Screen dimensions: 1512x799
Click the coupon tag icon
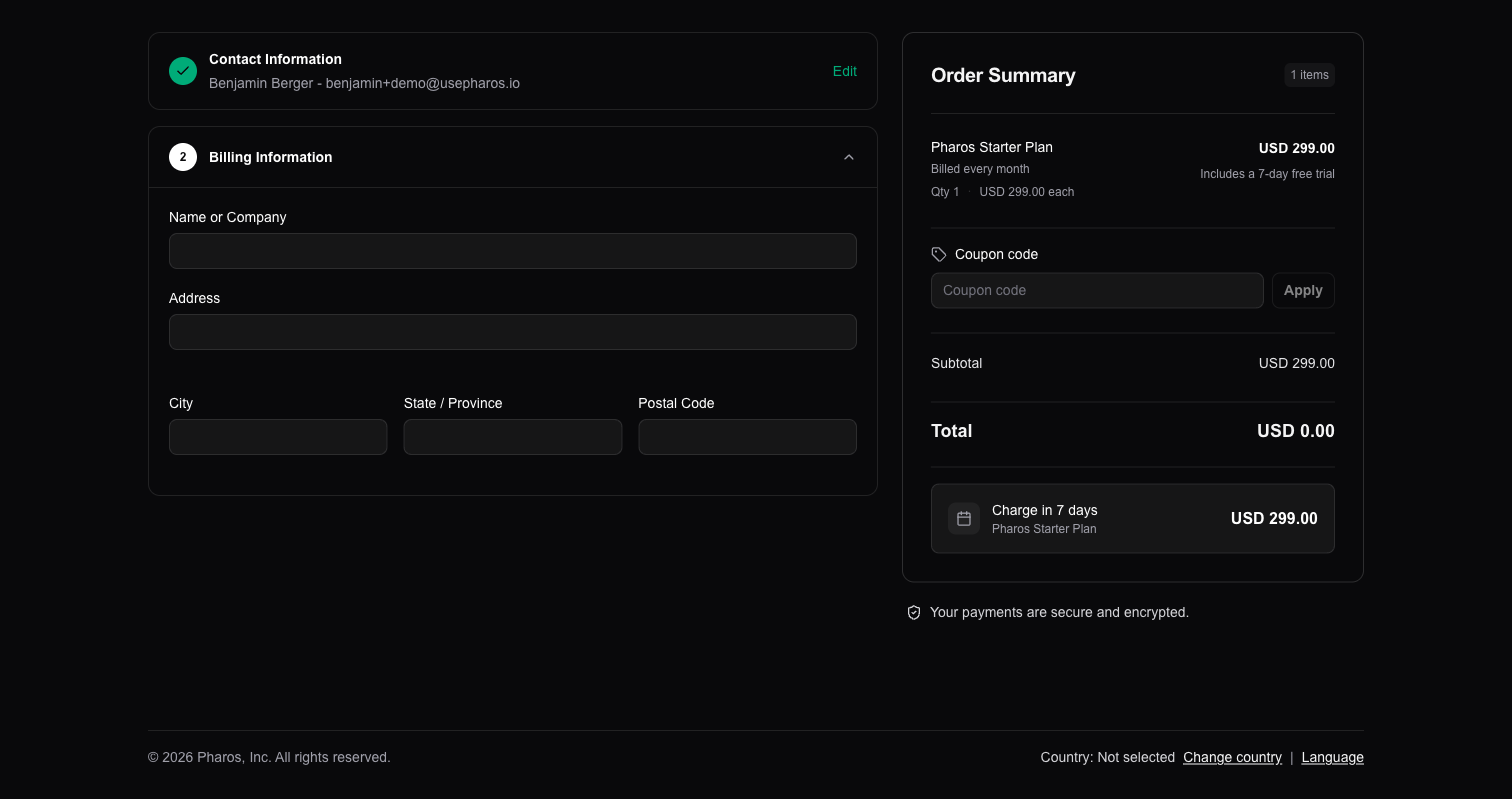pyautogui.click(x=939, y=254)
